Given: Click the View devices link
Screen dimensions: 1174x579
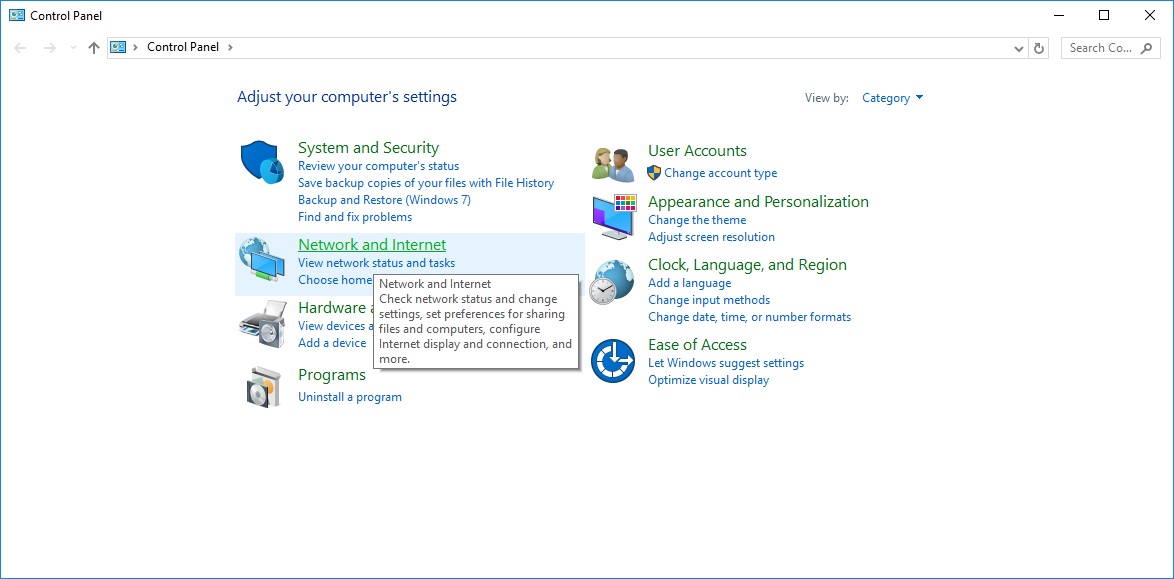Looking at the screenshot, I should (335, 326).
